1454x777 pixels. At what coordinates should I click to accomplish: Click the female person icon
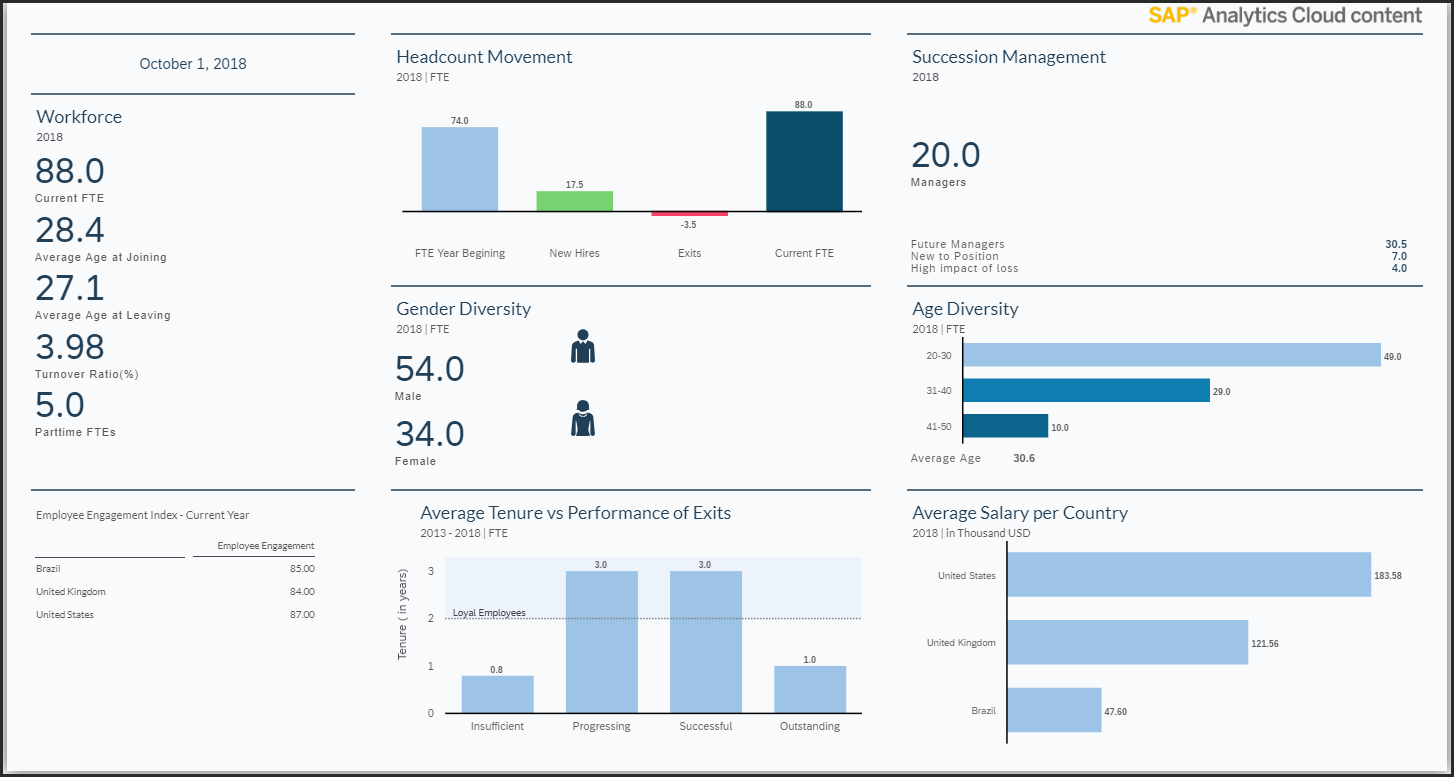click(583, 418)
